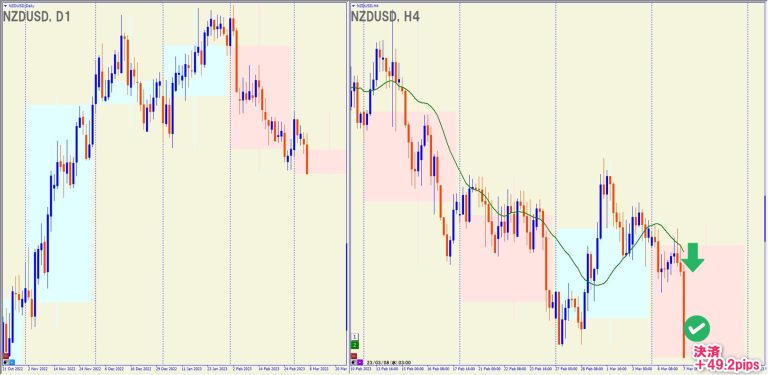Click the dark red icon on D1 chart
The height and width of the screenshot is (375, 768).
[6, 356]
